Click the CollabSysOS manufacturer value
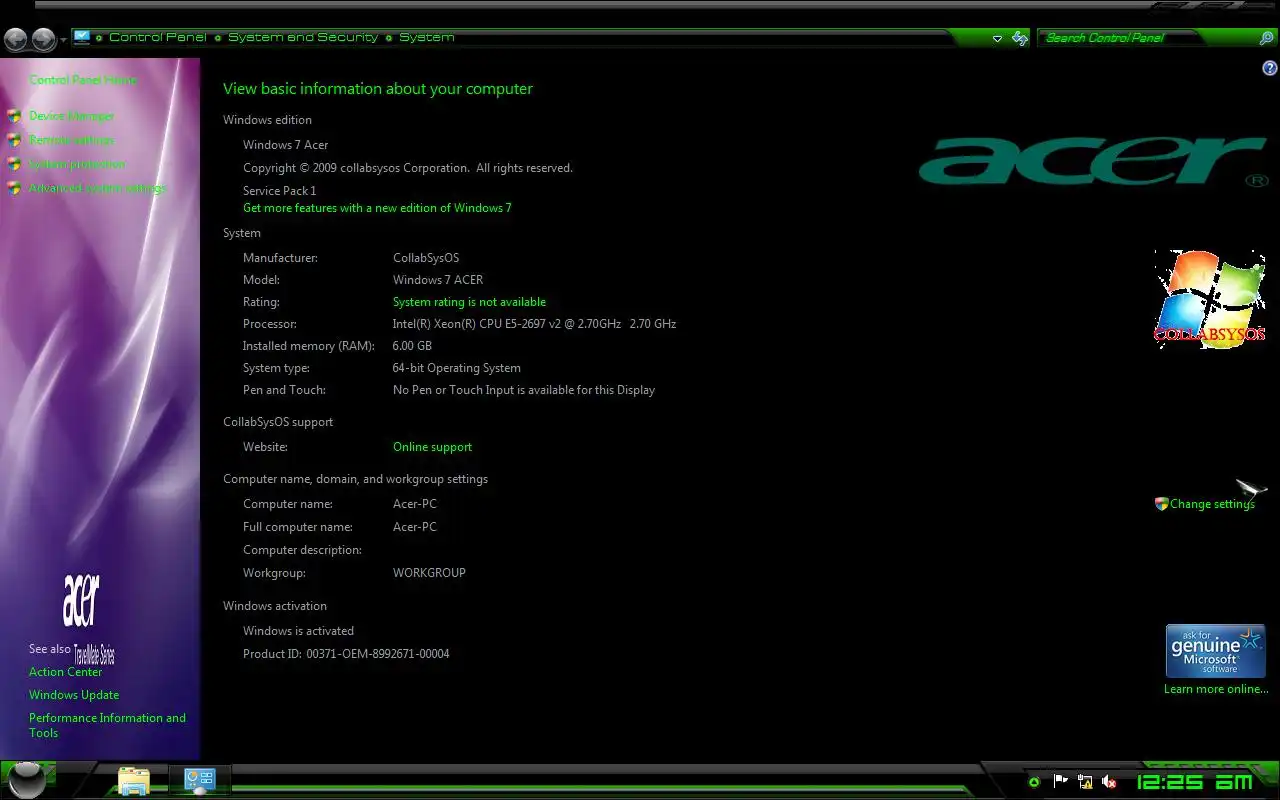Viewport: 1280px width, 800px height. pos(426,258)
